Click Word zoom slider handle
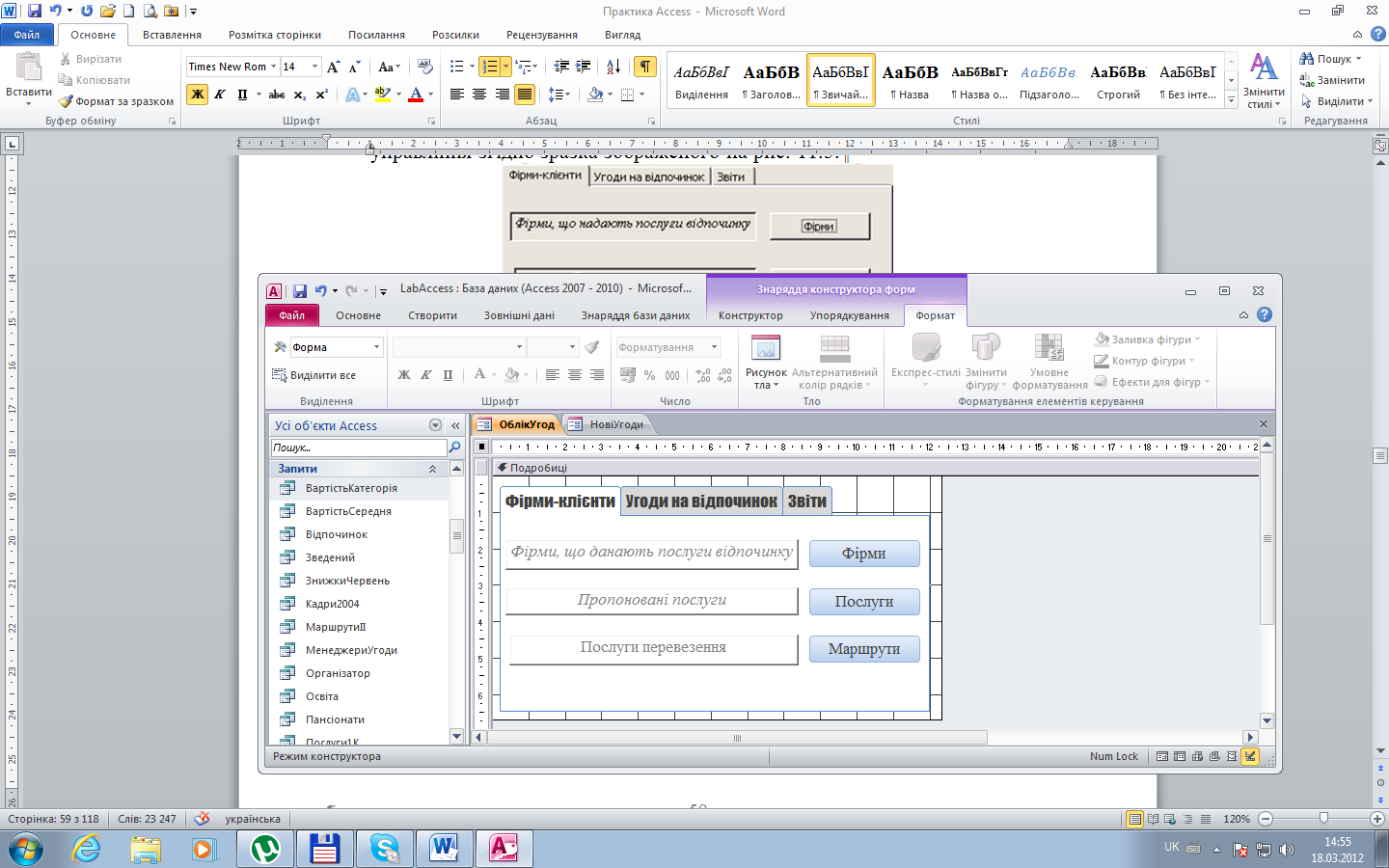Viewport: 1389px width, 868px height. click(x=1323, y=818)
